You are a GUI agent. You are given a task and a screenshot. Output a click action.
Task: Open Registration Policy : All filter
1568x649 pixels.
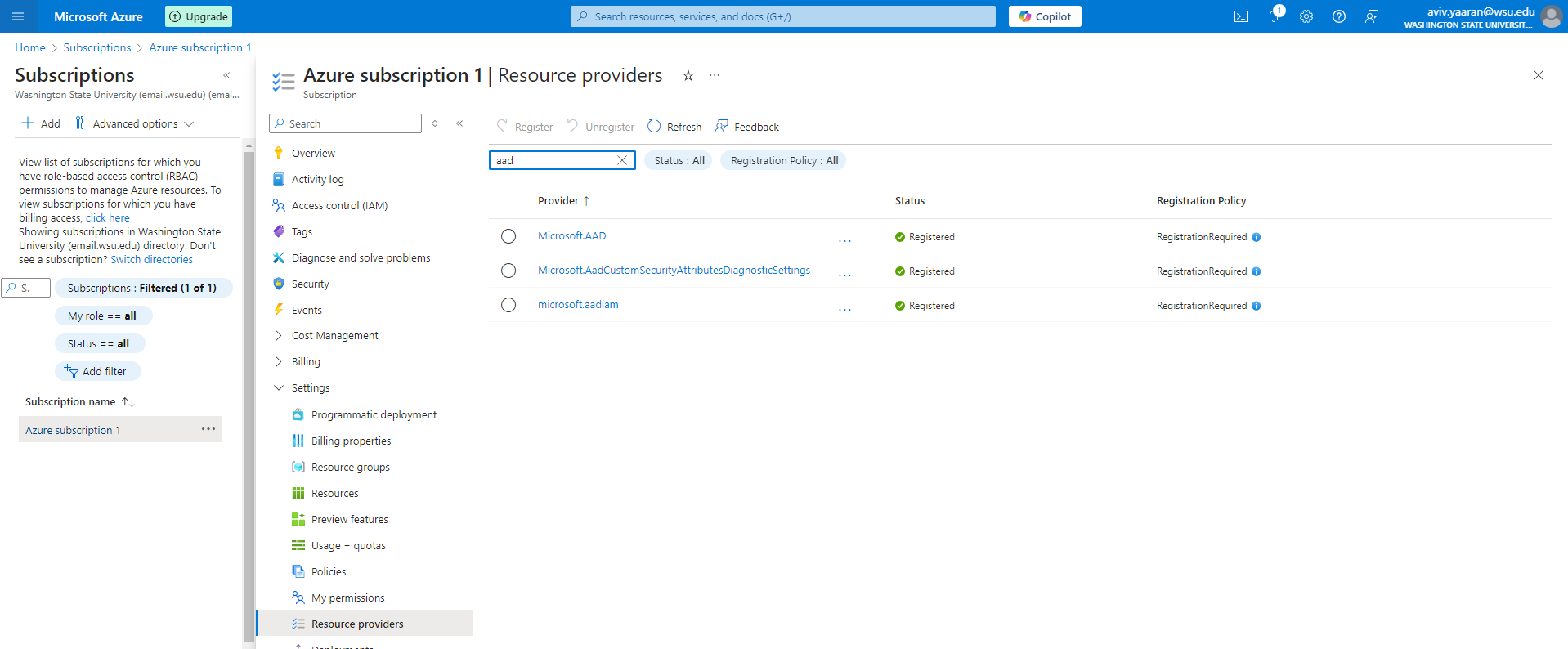[x=784, y=160]
